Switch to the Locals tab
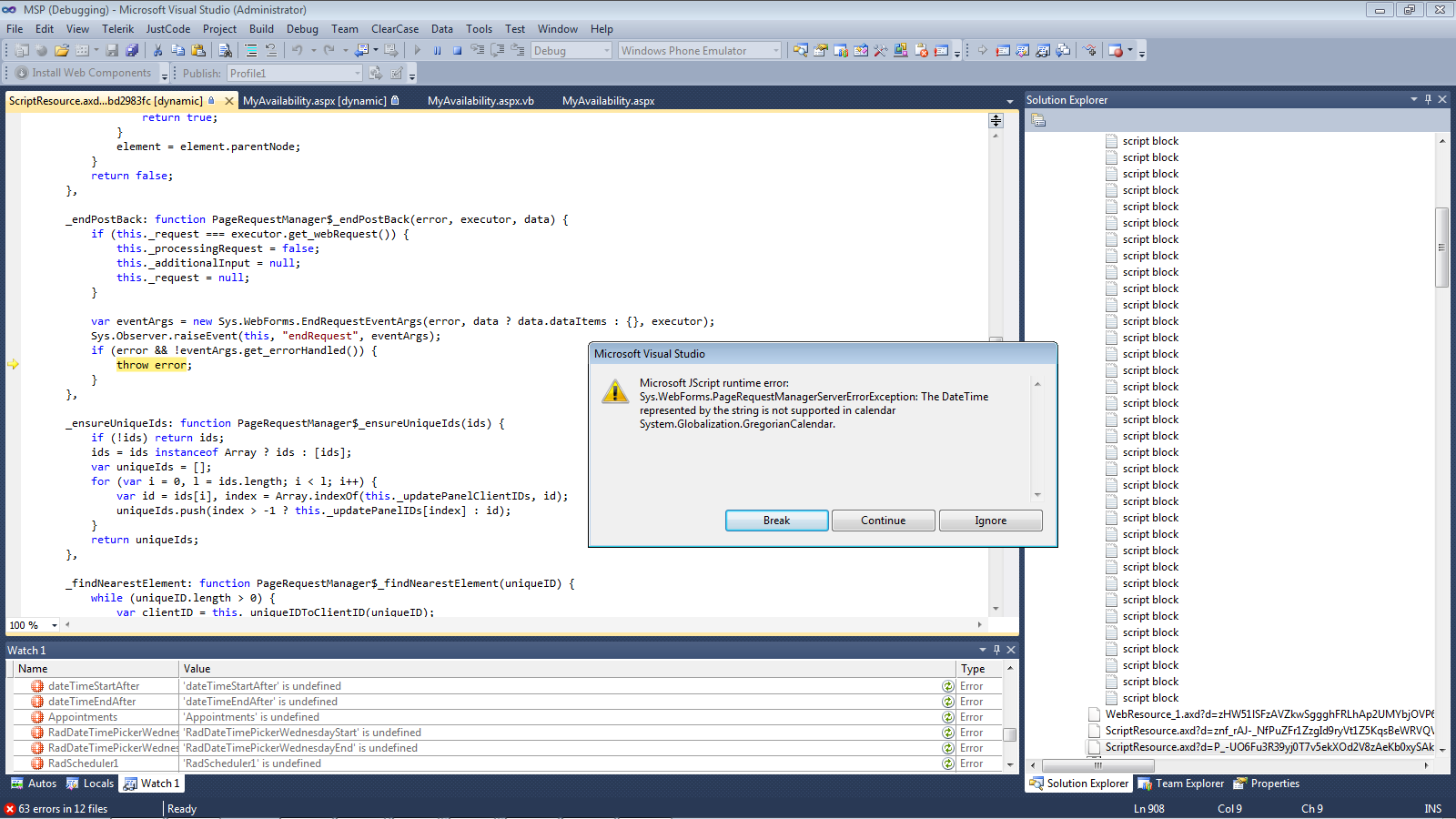 coord(90,784)
